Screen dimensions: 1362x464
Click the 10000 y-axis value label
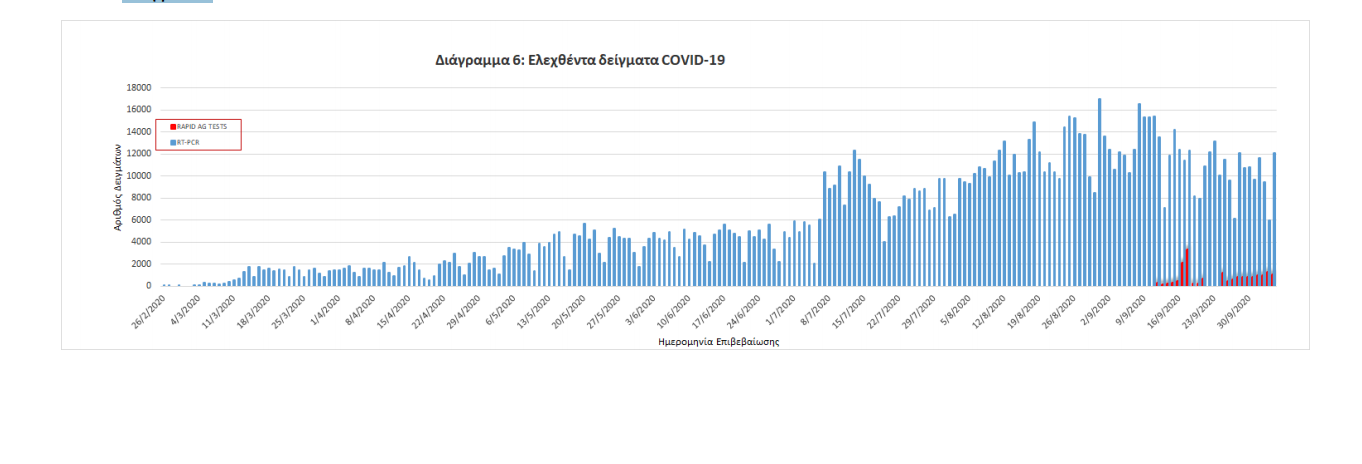click(138, 176)
